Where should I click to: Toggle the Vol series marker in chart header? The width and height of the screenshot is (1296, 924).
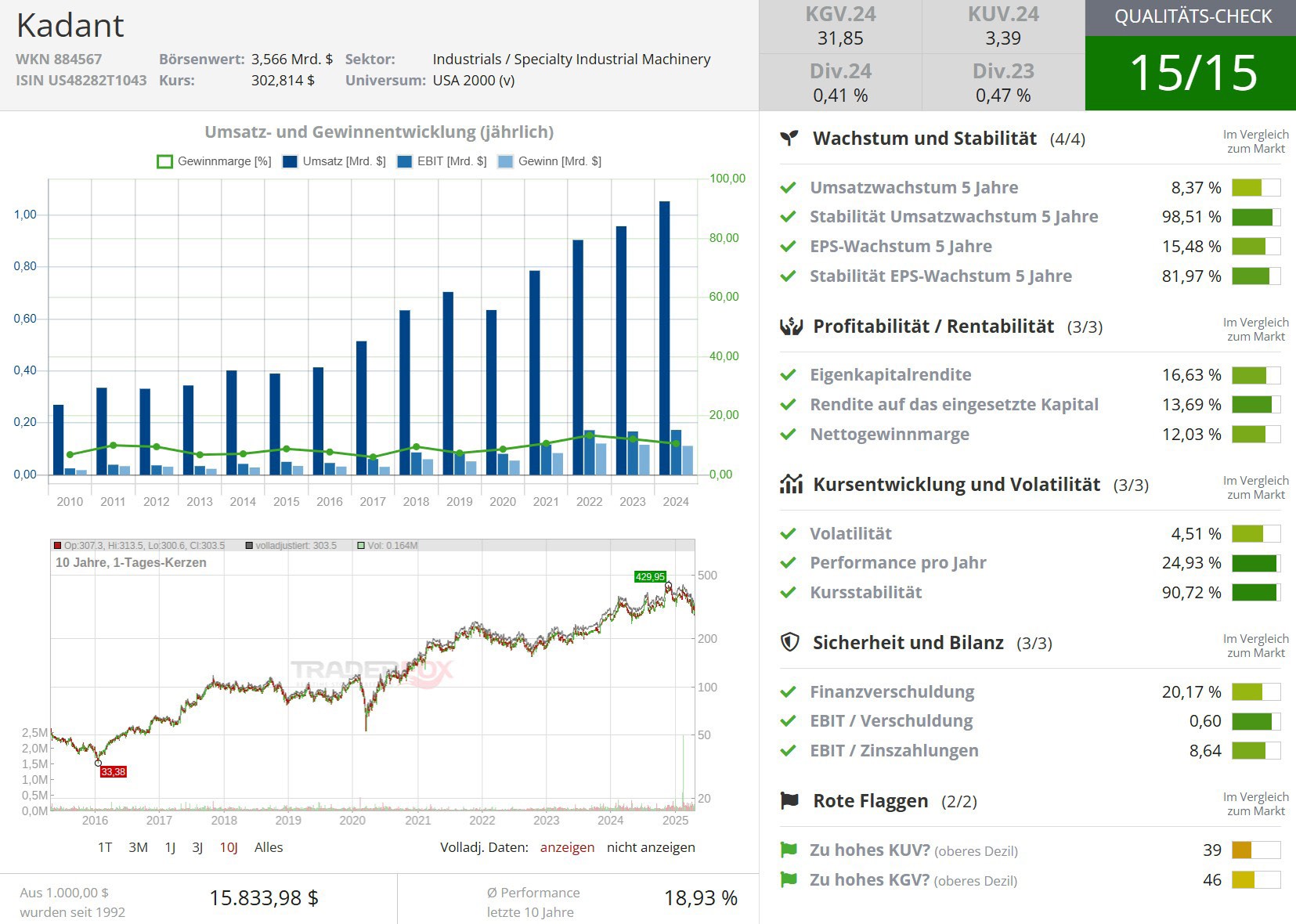(361, 546)
